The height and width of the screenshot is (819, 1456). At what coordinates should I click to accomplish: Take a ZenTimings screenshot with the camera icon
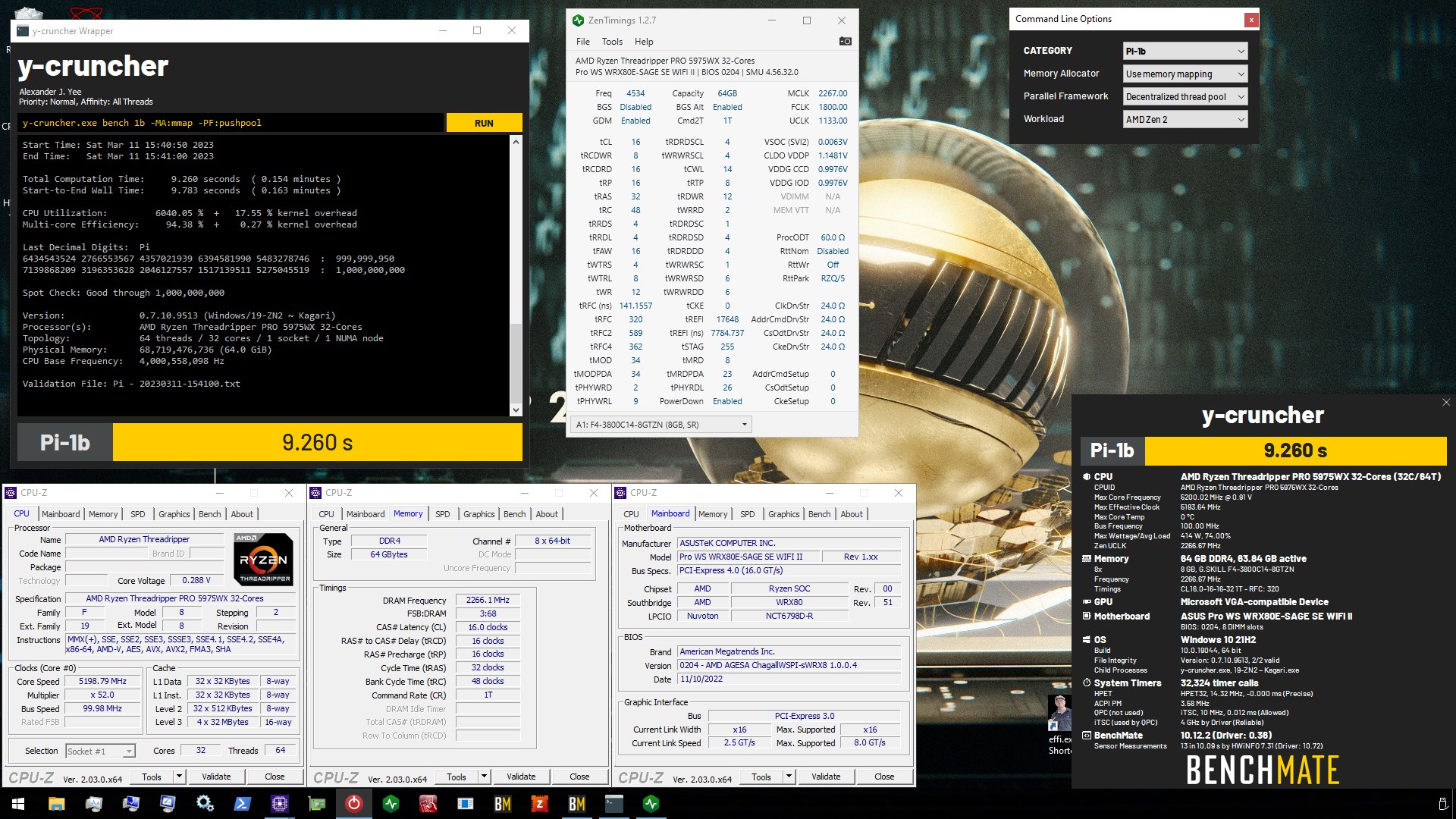click(845, 41)
